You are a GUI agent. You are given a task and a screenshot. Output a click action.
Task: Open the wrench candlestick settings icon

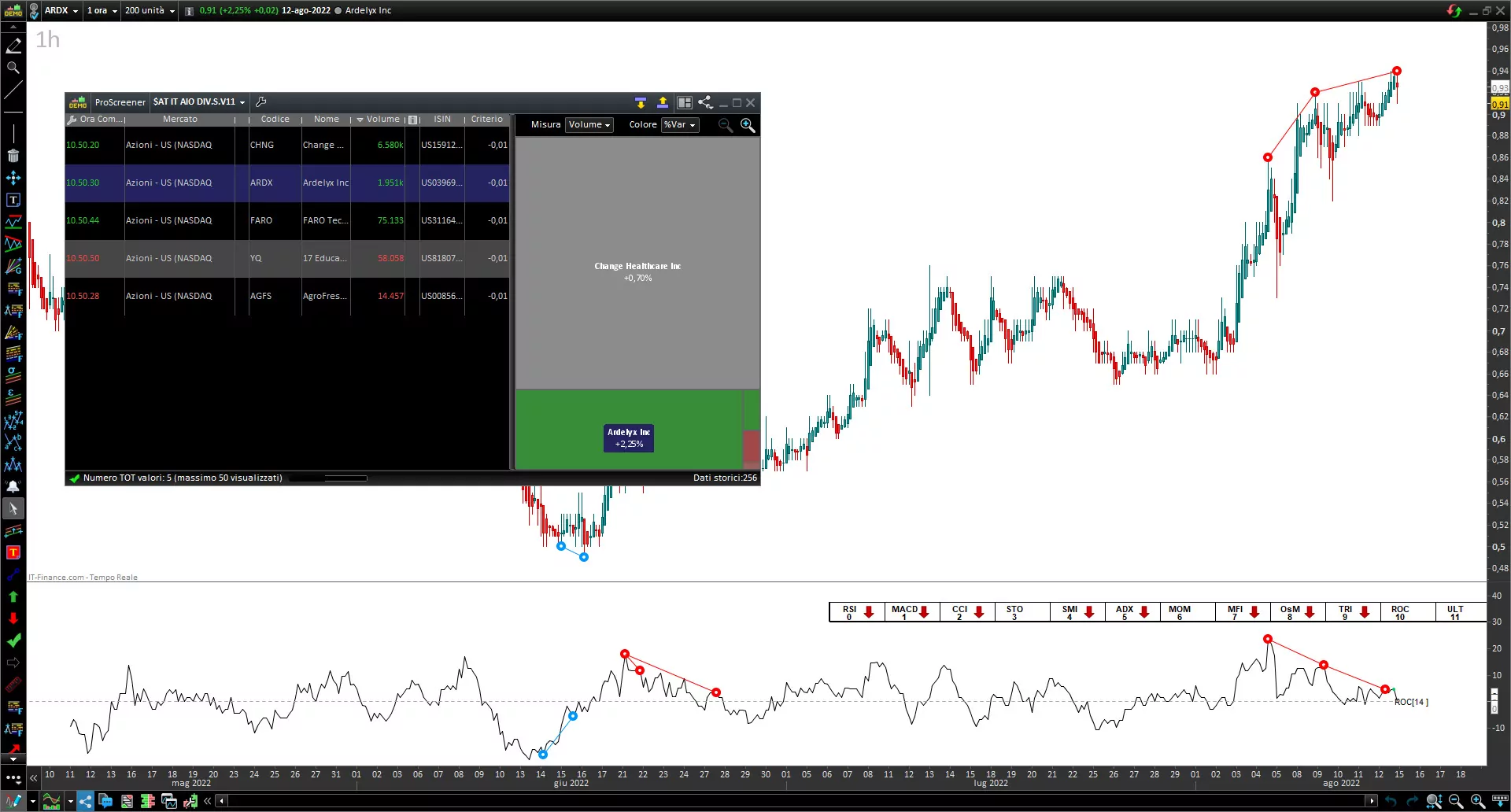(190, 801)
